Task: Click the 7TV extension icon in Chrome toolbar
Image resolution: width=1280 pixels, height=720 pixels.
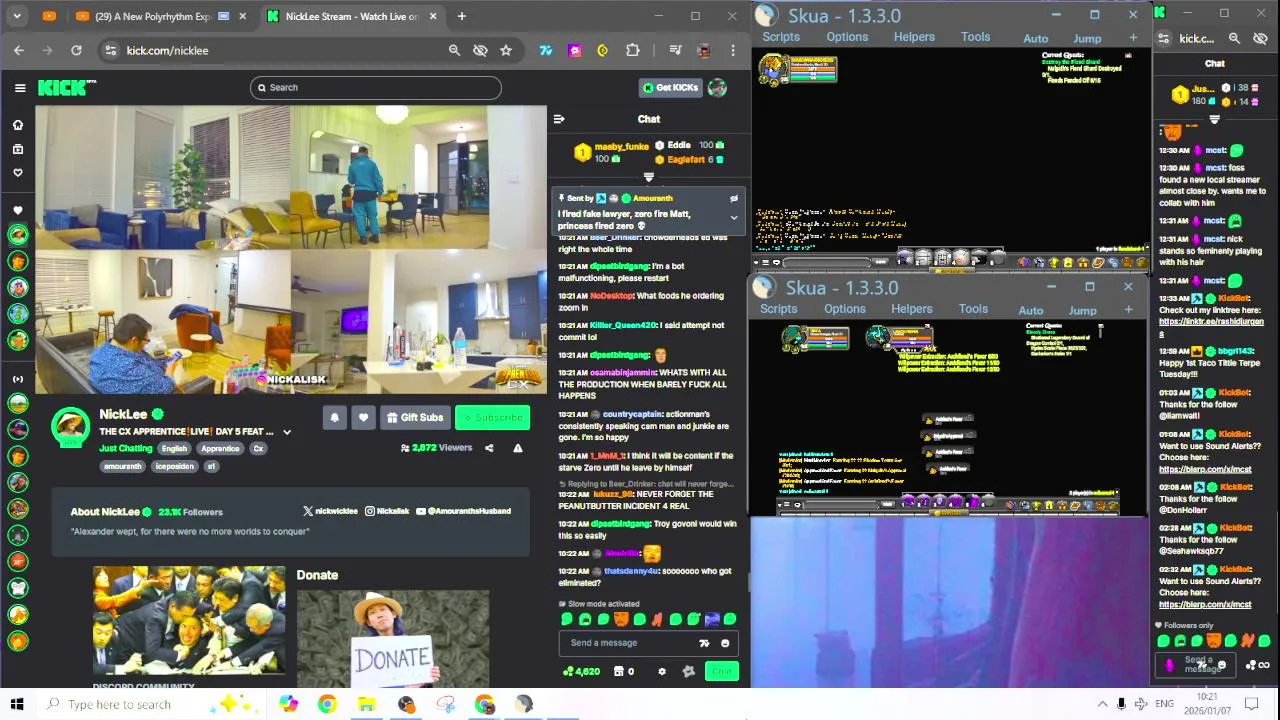Action: pos(546,50)
